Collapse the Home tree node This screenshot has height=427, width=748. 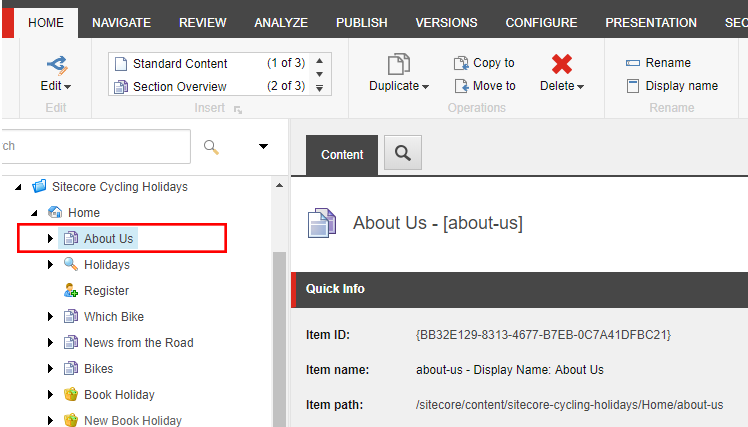pyautogui.click(x=34, y=213)
